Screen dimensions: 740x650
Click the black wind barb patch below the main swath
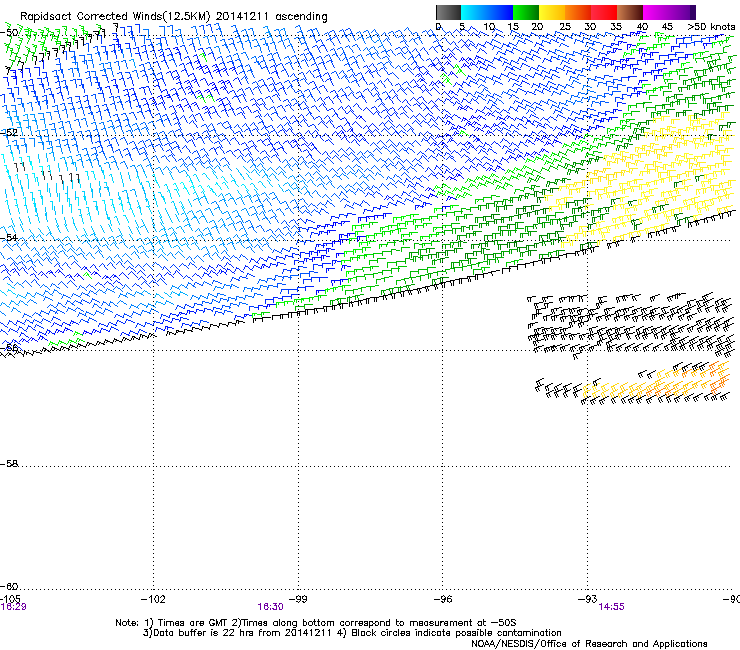coord(631,325)
